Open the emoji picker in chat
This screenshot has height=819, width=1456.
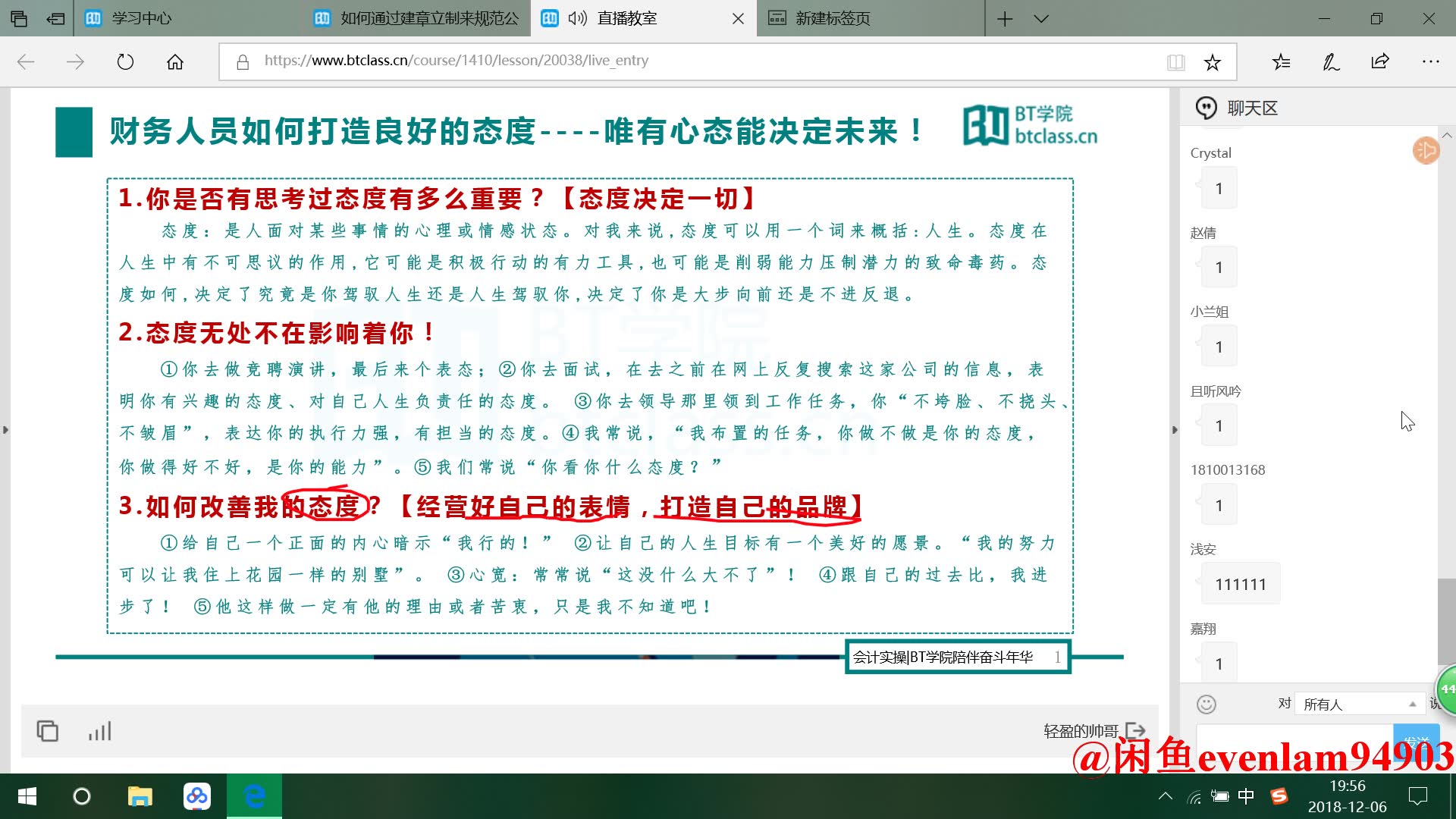pos(1207,704)
